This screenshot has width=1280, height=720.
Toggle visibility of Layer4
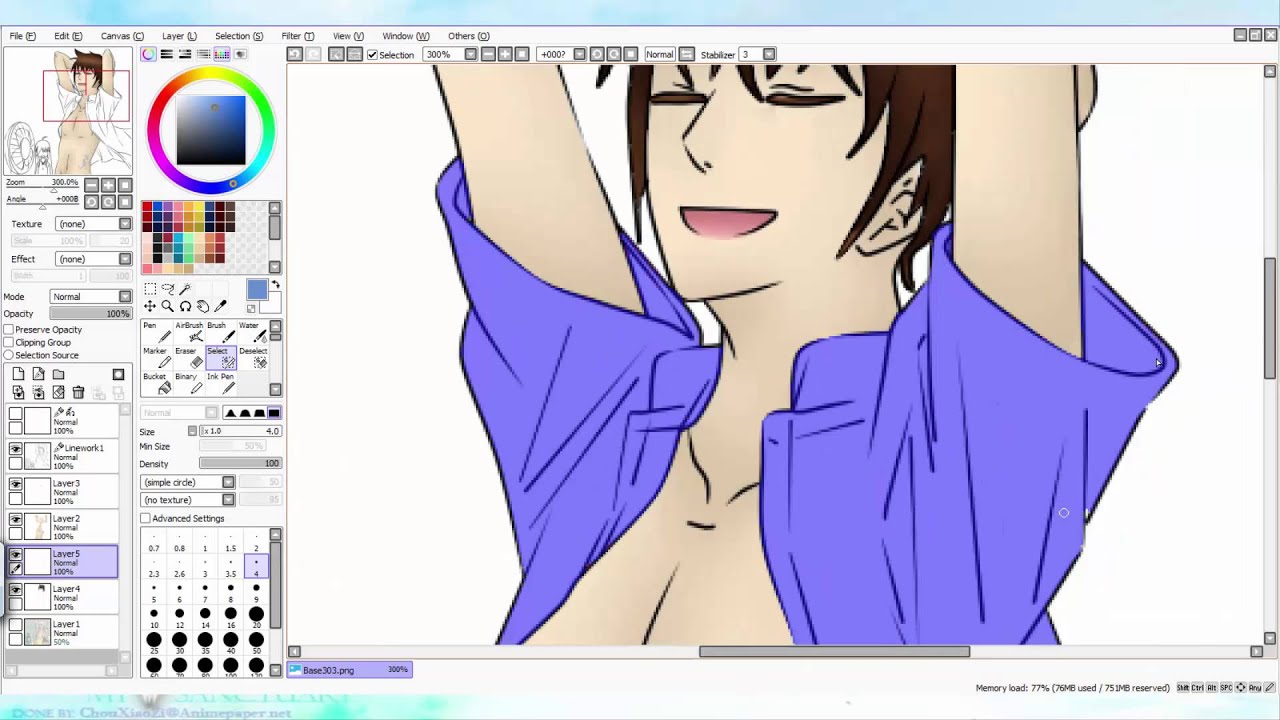pyautogui.click(x=15, y=590)
